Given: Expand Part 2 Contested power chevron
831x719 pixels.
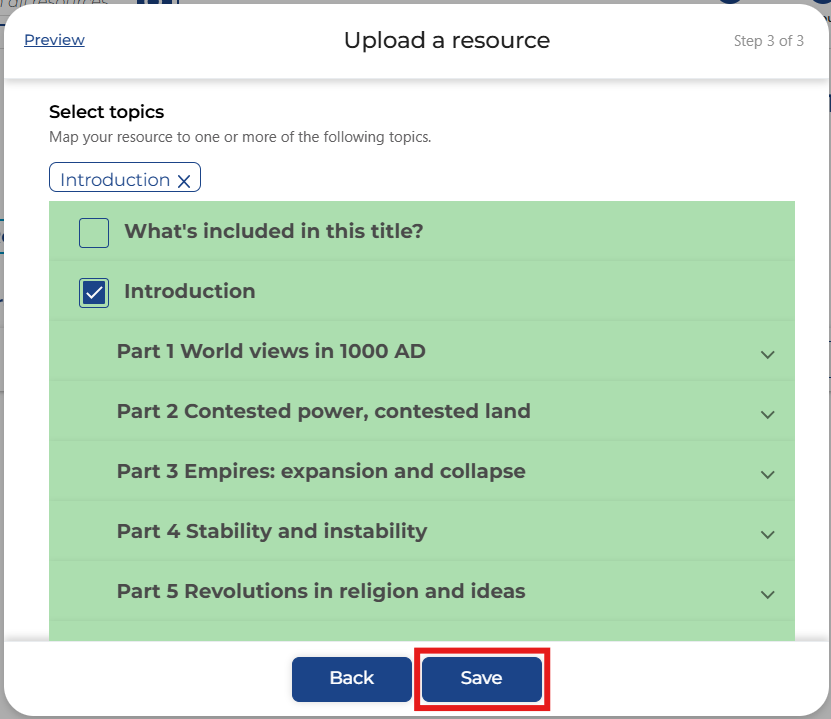Looking at the screenshot, I should tap(767, 414).
